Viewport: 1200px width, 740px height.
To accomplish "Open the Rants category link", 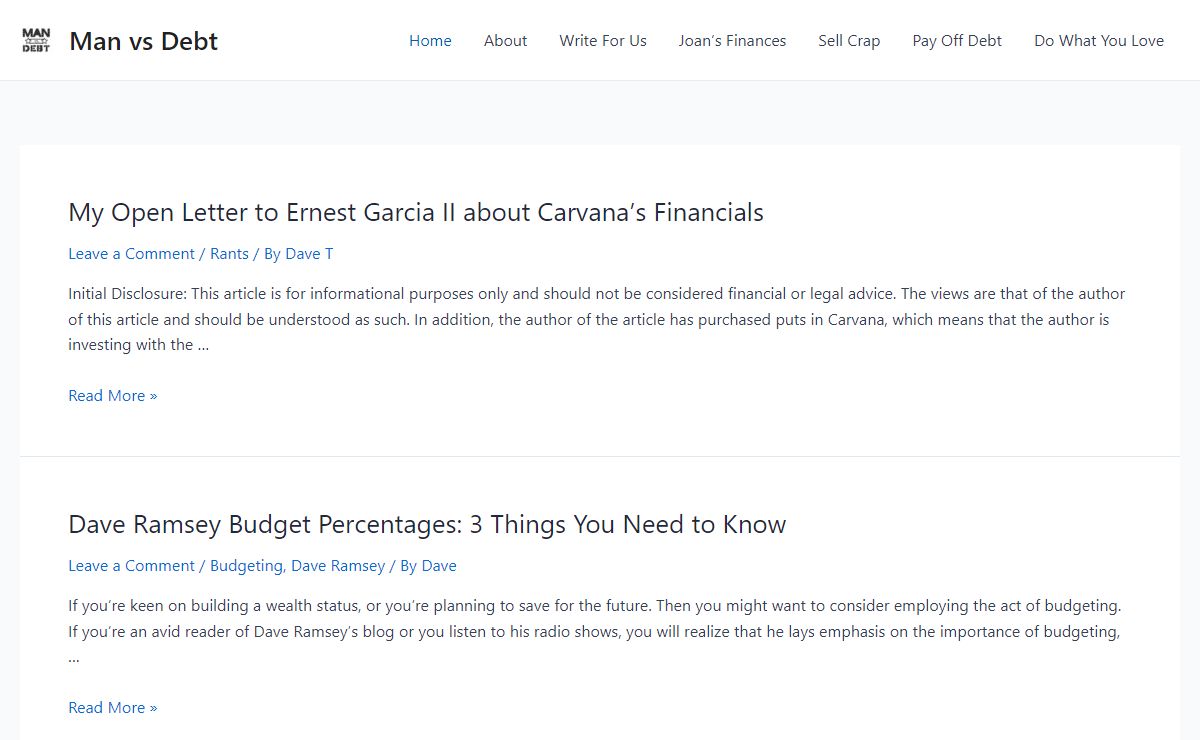I will (x=229, y=254).
